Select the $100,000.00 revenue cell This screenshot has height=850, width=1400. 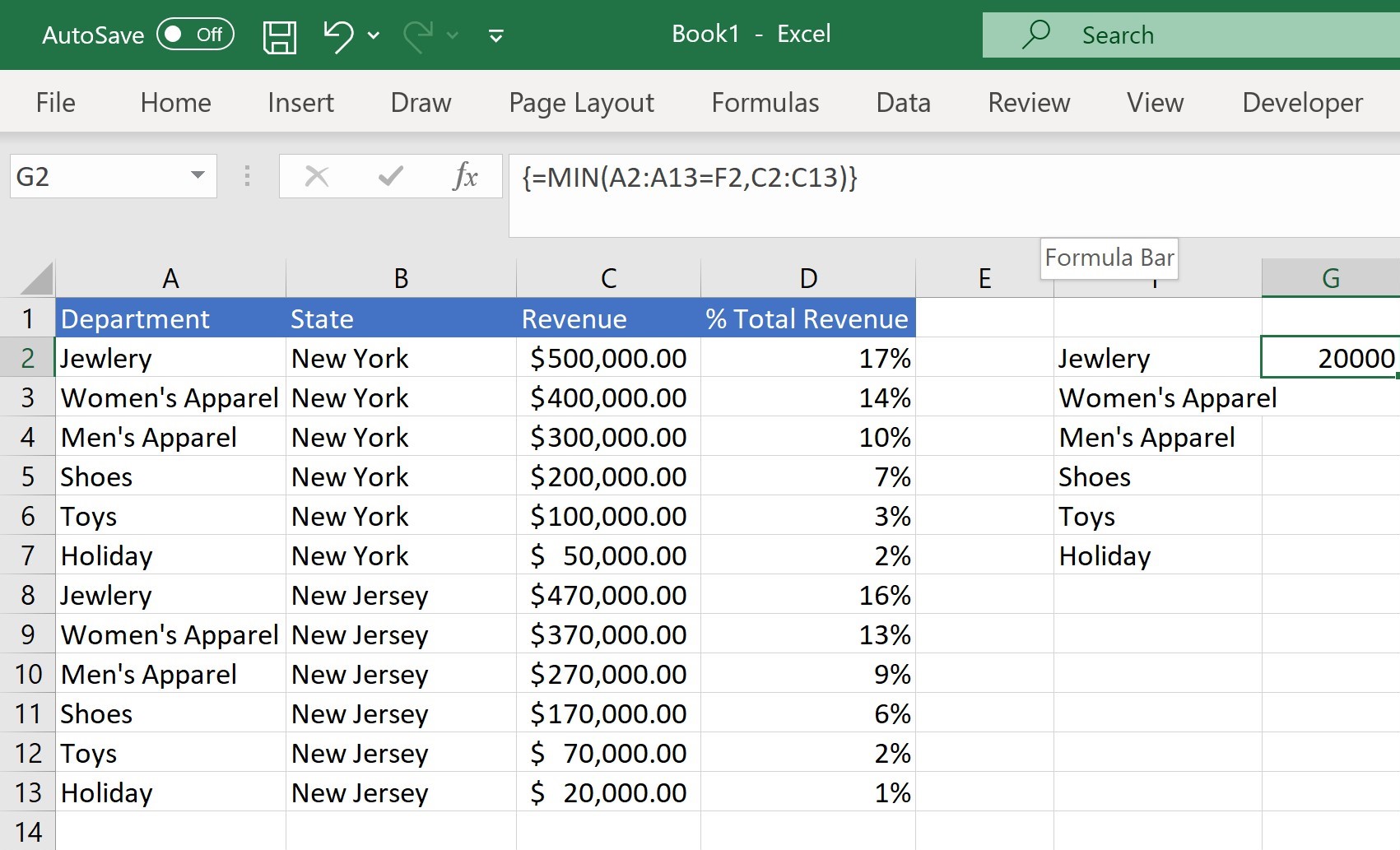(608, 516)
